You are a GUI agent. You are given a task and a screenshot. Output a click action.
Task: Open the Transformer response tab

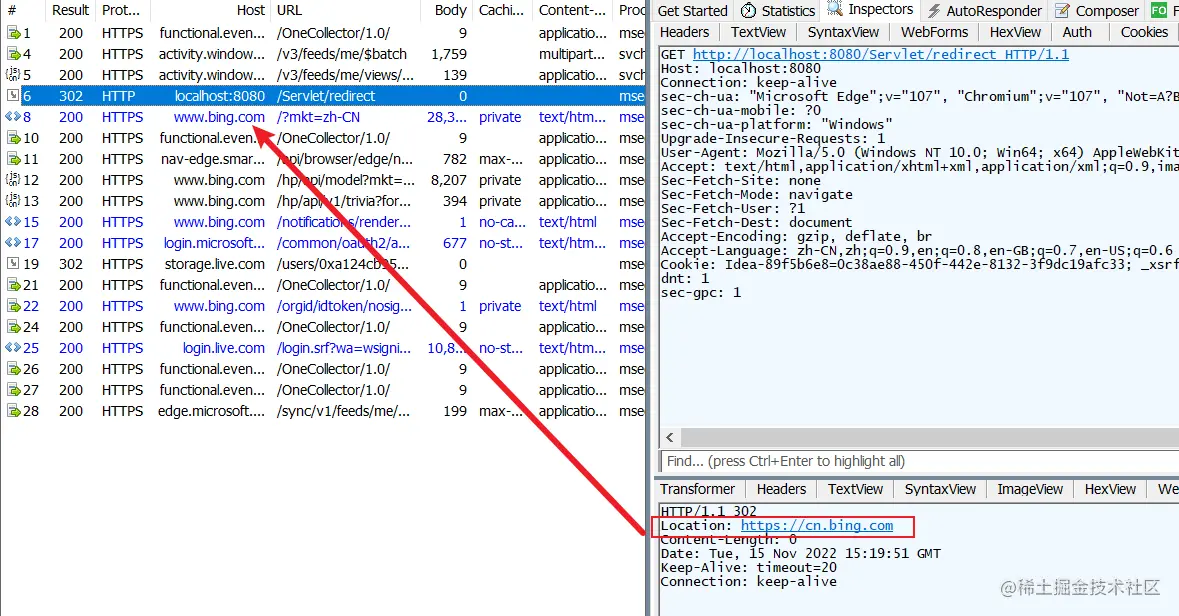pyautogui.click(x=697, y=489)
